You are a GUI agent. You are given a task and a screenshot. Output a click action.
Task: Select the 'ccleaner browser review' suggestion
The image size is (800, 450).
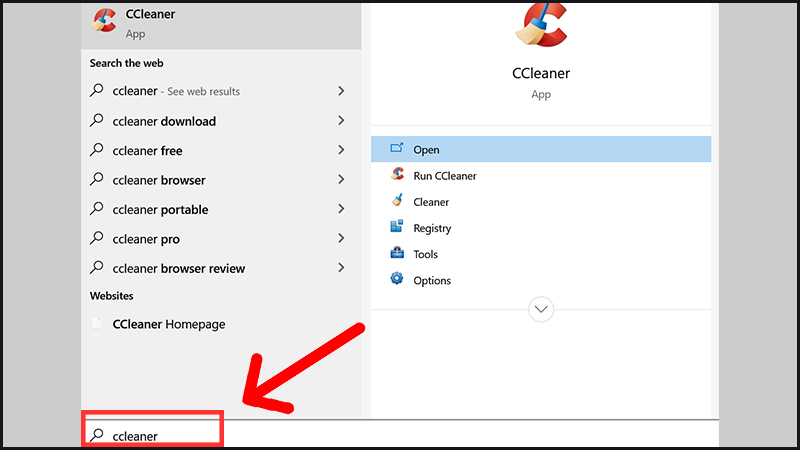pyautogui.click(x=221, y=268)
